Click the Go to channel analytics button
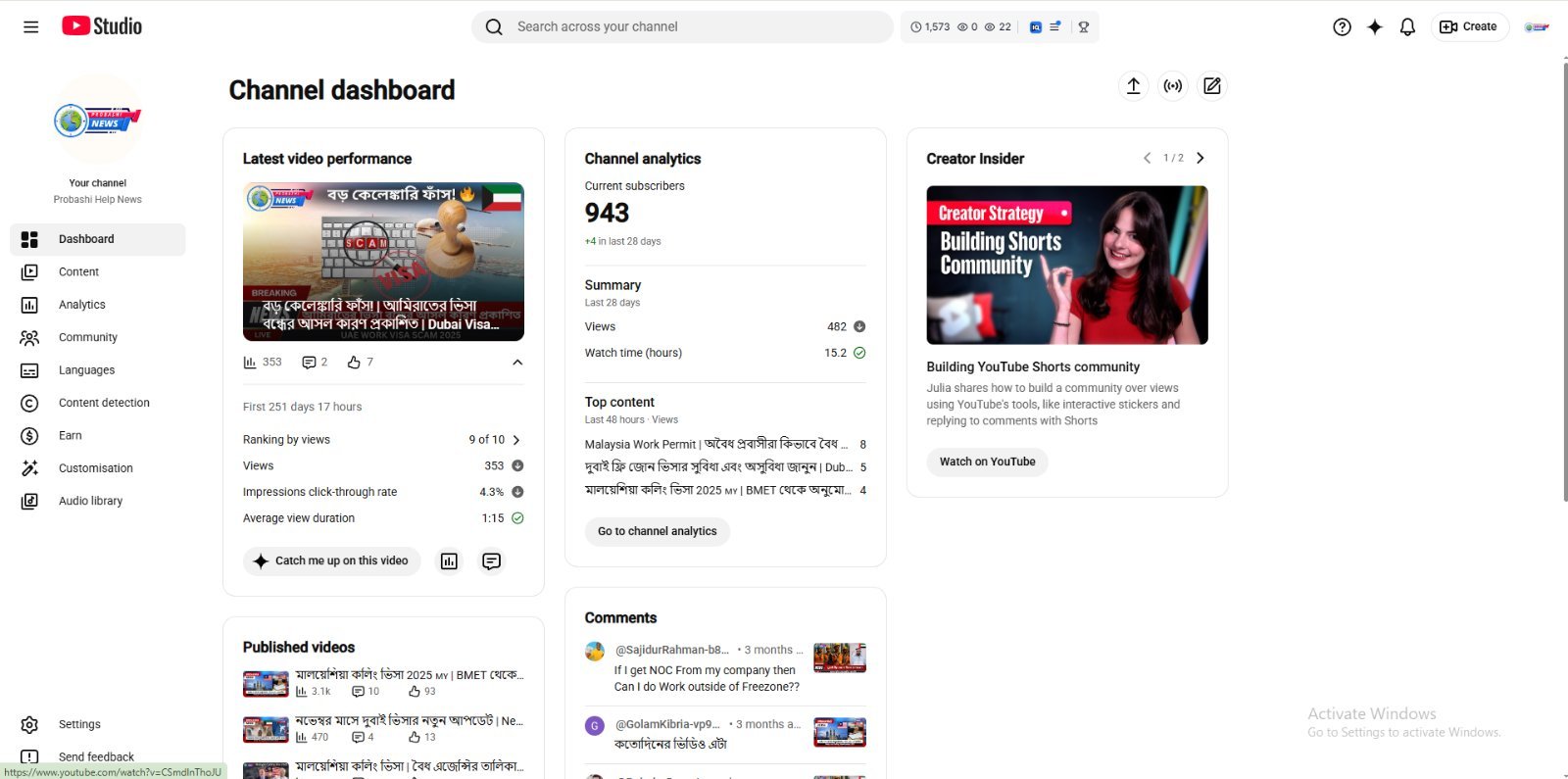The height and width of the screenshot is (779, 1568). 658,531
